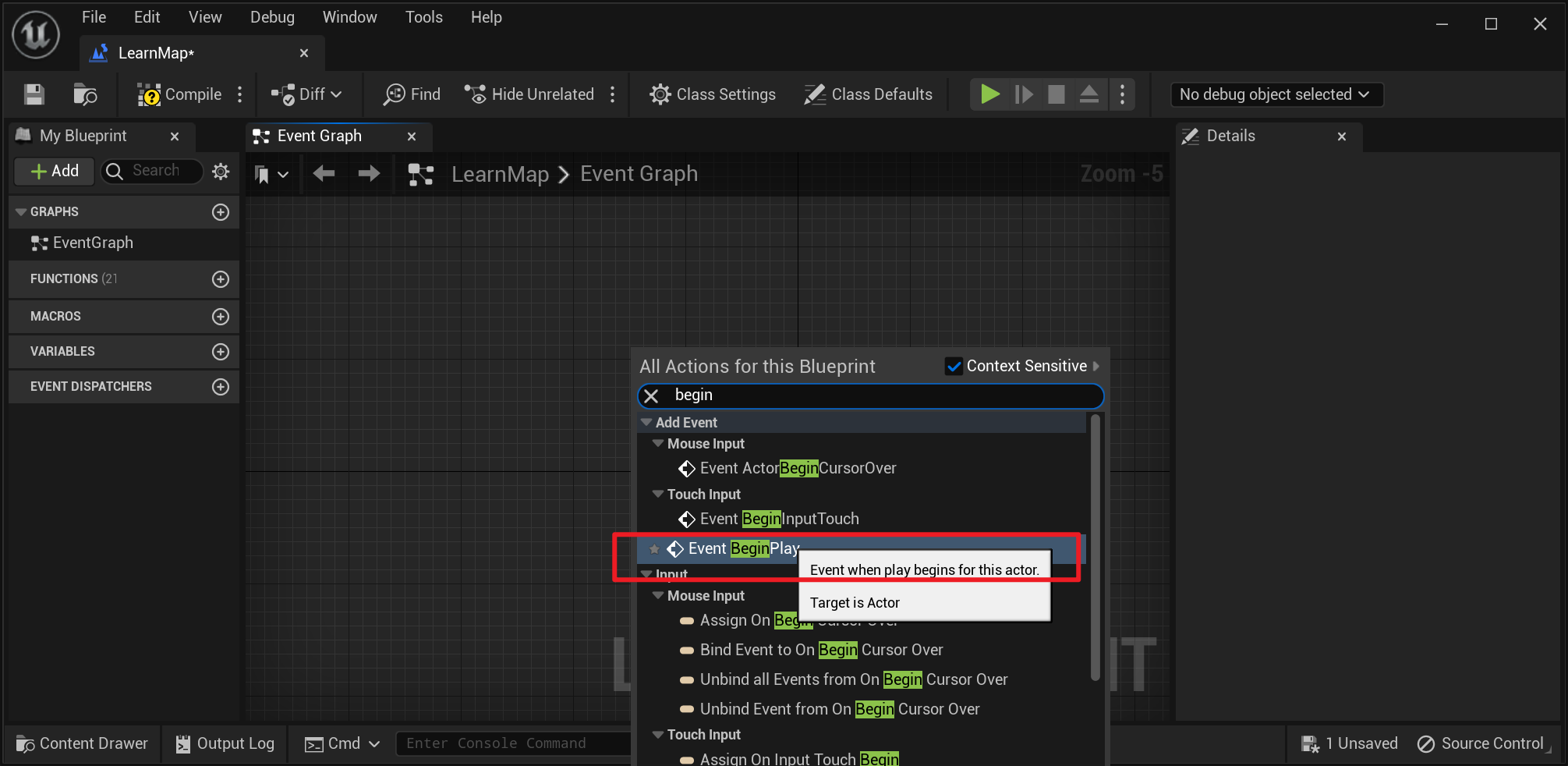Save the blueprint with the floppy disk icon
This screenshot has width=1568, height=766.
tap(34, 94)
